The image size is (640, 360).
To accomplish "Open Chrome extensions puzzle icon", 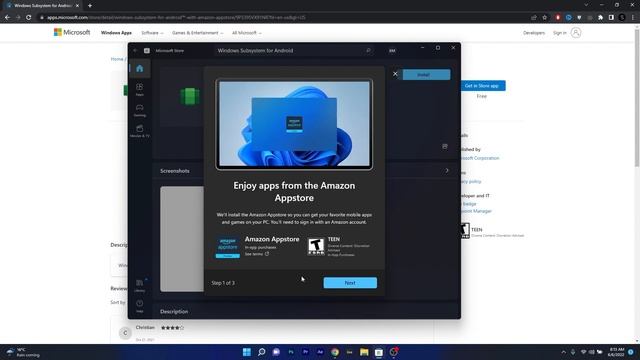I will click(600, 18).
